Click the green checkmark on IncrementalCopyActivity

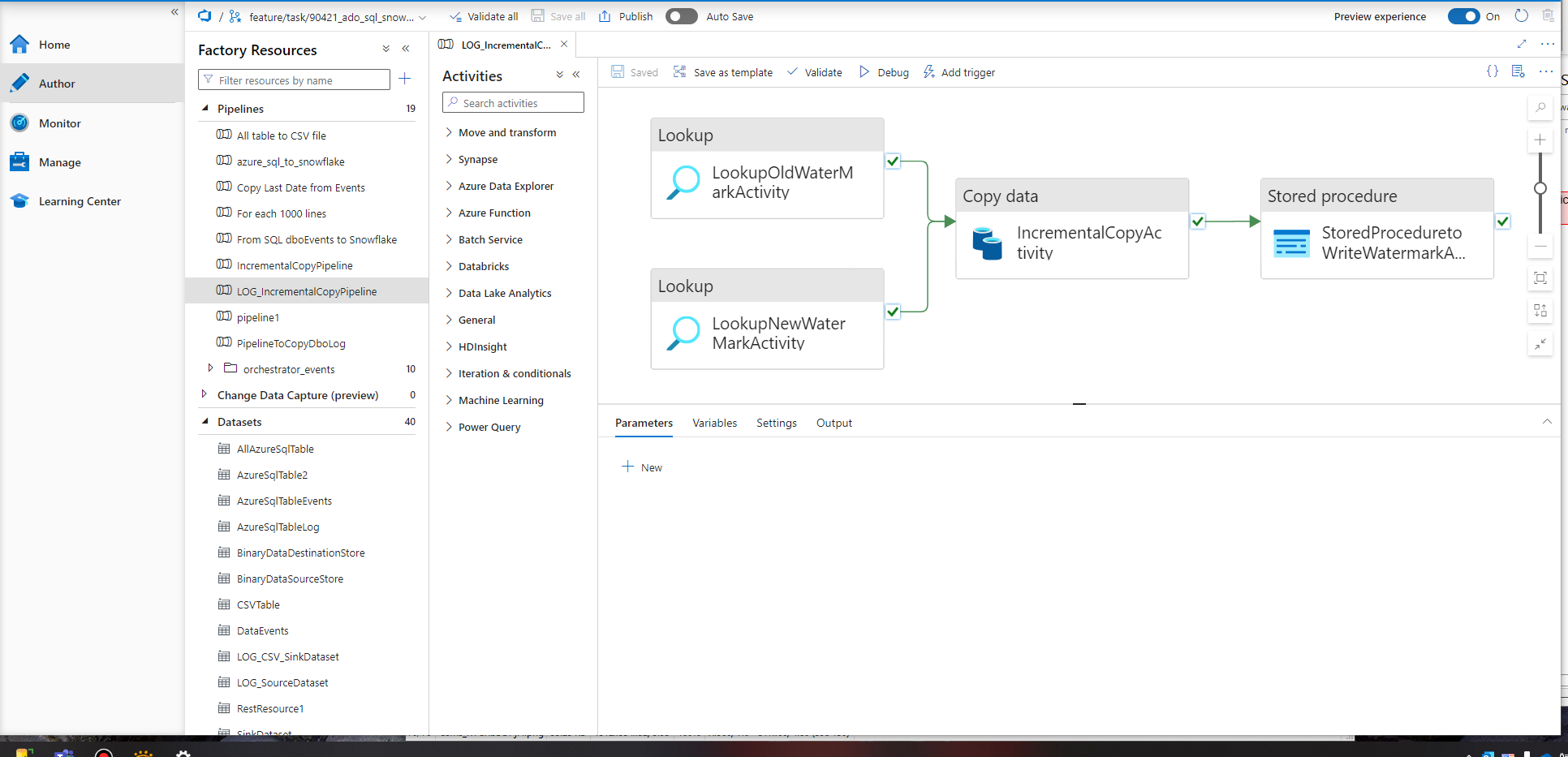coord(1197,221)
